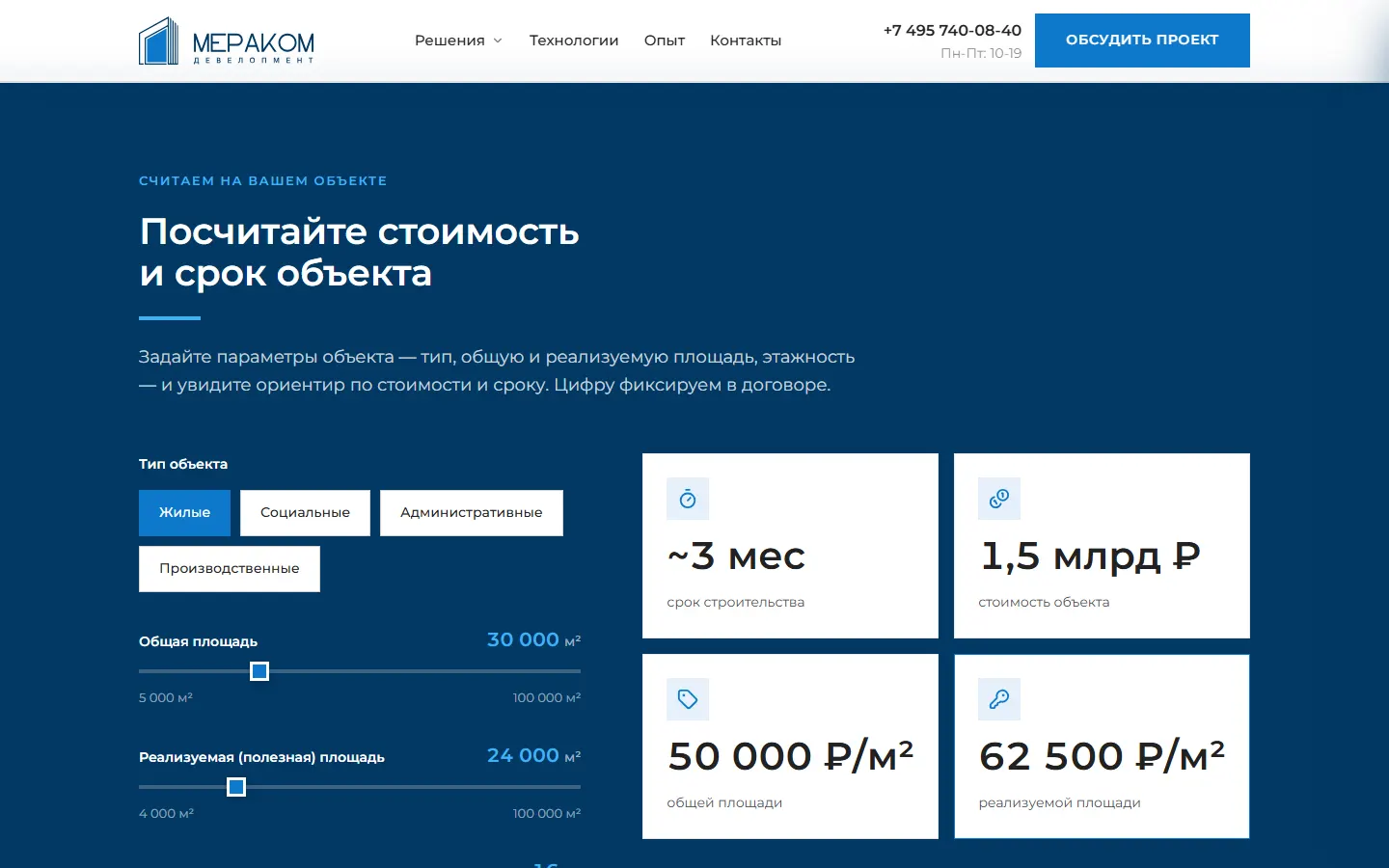Expand the Решения dropdown menu

click(458, 41)
